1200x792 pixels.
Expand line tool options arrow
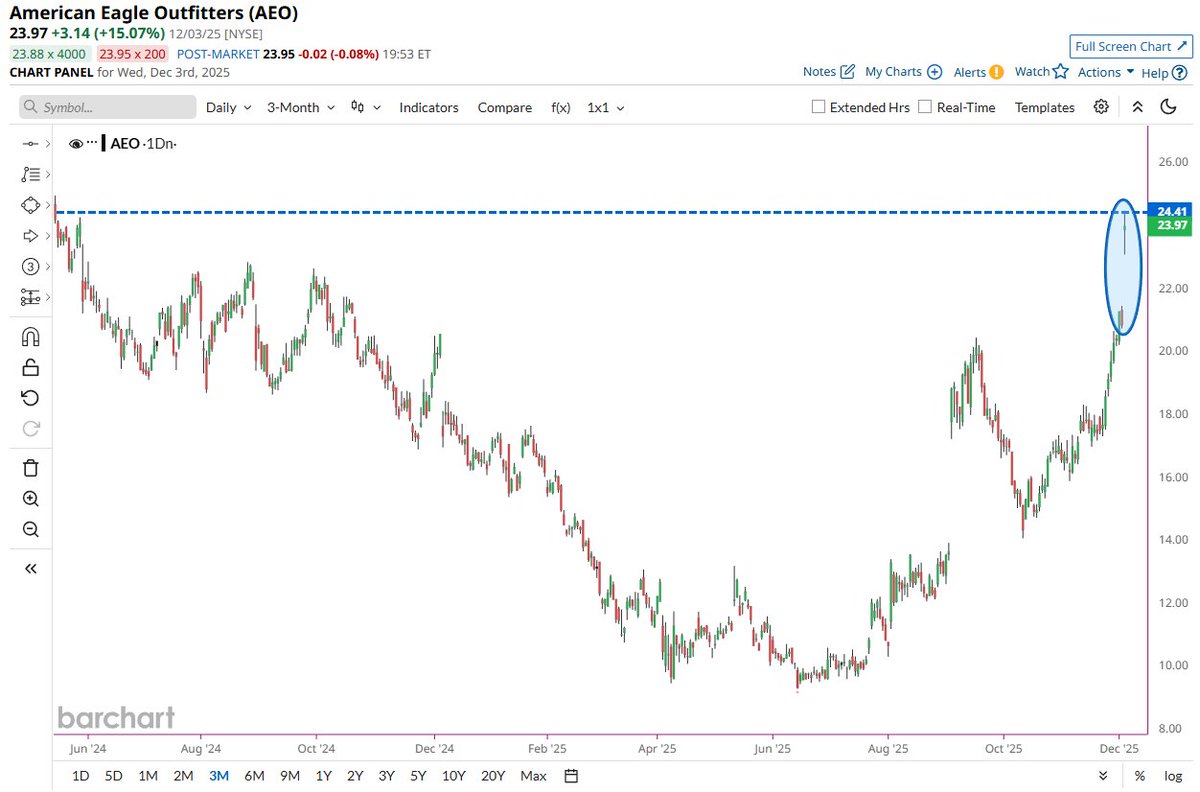(x=46, y=144)
